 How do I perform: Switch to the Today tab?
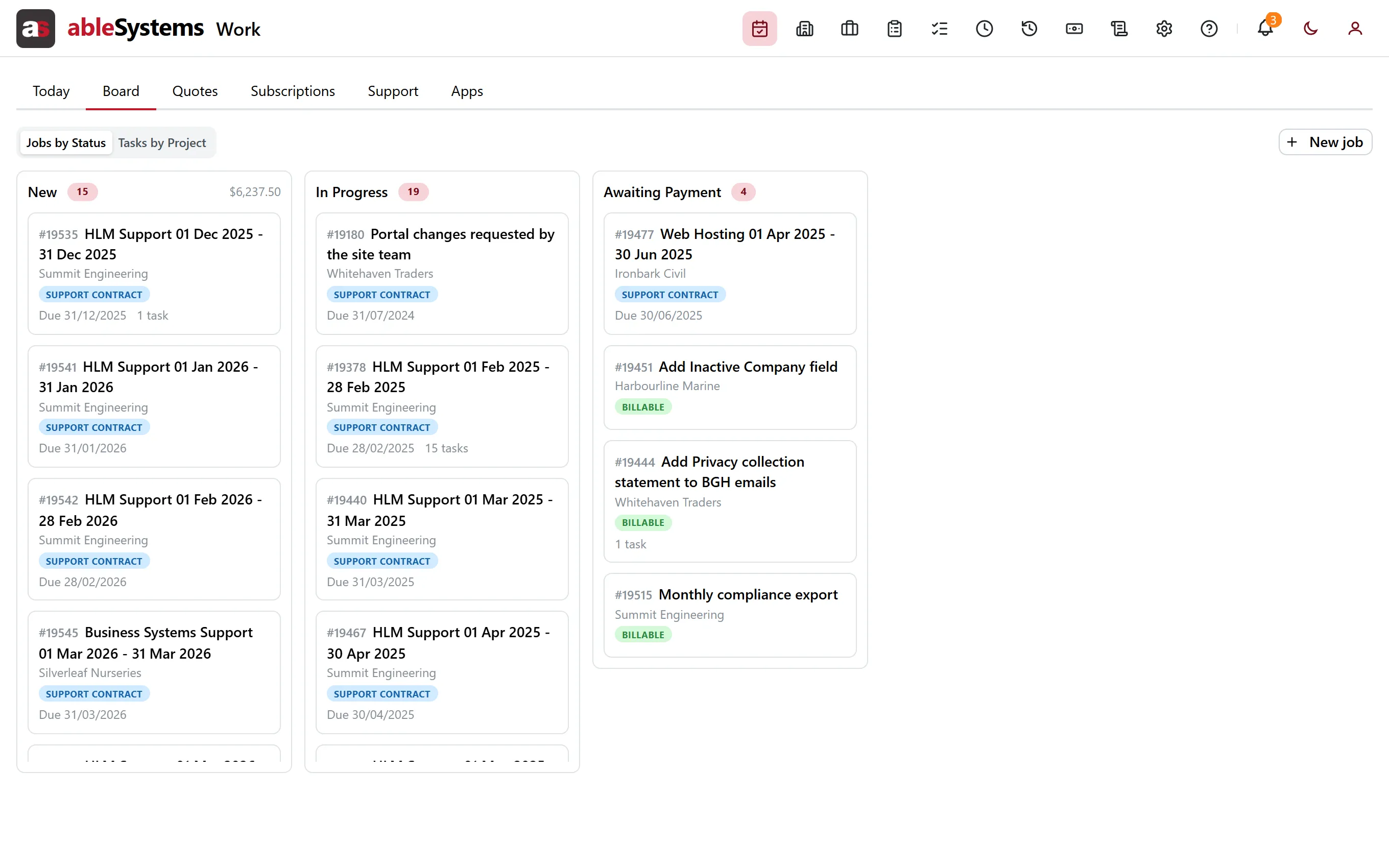51,91
